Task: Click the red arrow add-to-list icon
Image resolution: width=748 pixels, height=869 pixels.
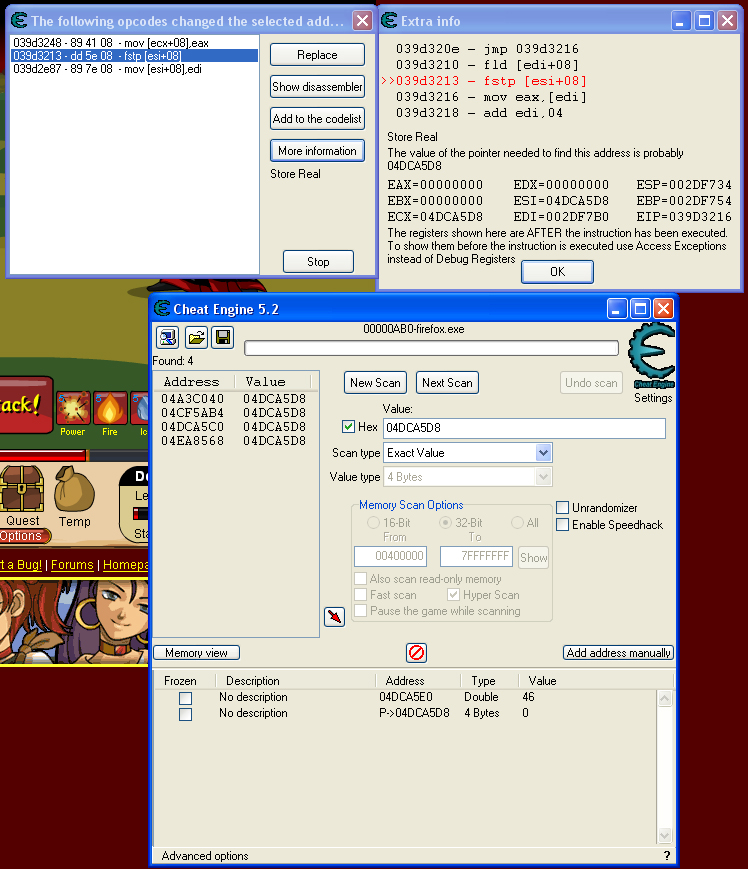Action: point(334,617)
